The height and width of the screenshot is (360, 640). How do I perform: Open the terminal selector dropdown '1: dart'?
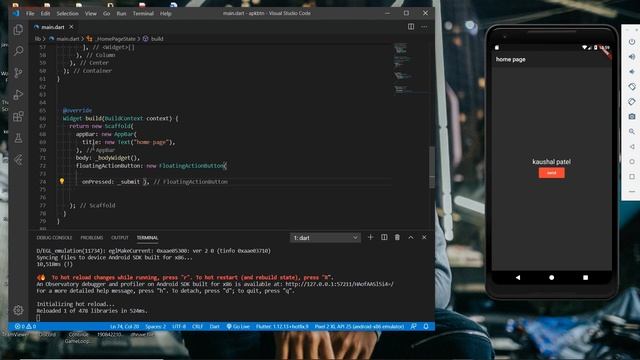(x=325, y=238)
